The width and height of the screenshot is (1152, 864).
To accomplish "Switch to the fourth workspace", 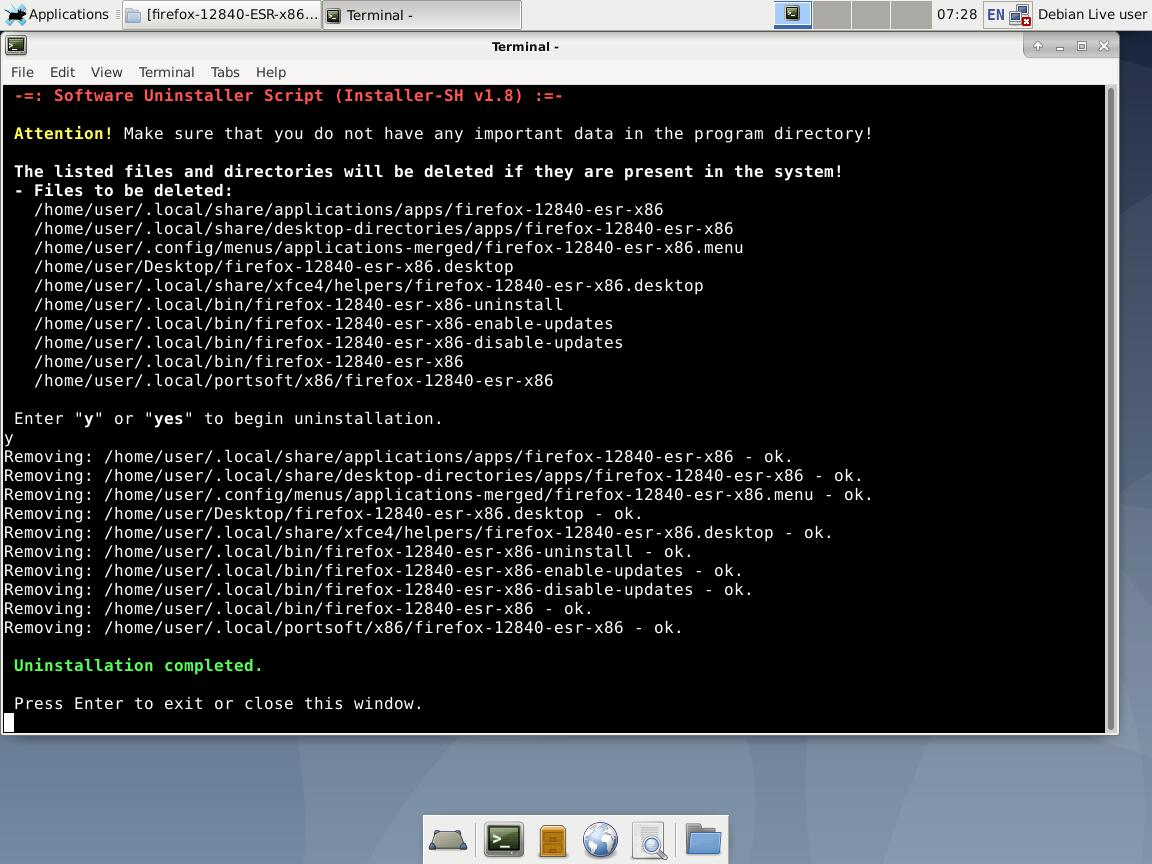I will point(910,14).
